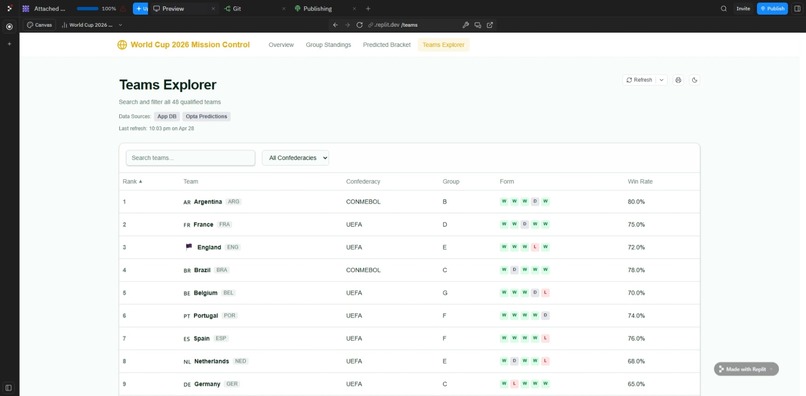806x396 pixels.
Task: Toggle the side panel layout icon
Action: [797, 9]
